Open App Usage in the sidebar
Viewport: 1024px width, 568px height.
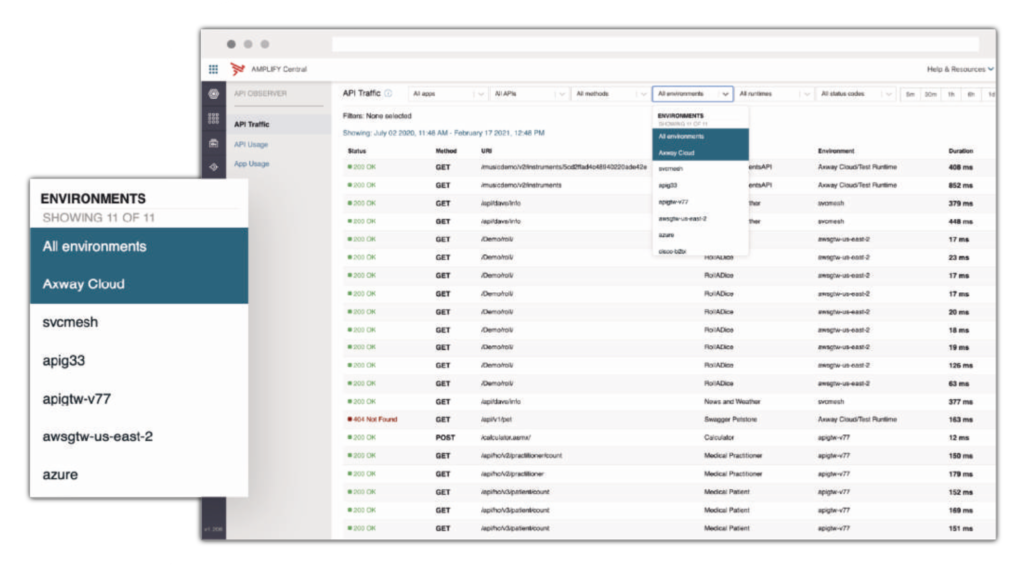coord(251,164)
